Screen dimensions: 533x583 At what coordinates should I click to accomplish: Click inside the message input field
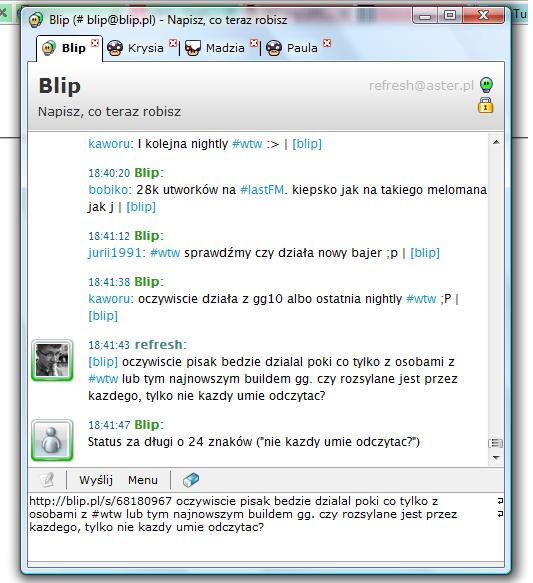coord(266,527)
